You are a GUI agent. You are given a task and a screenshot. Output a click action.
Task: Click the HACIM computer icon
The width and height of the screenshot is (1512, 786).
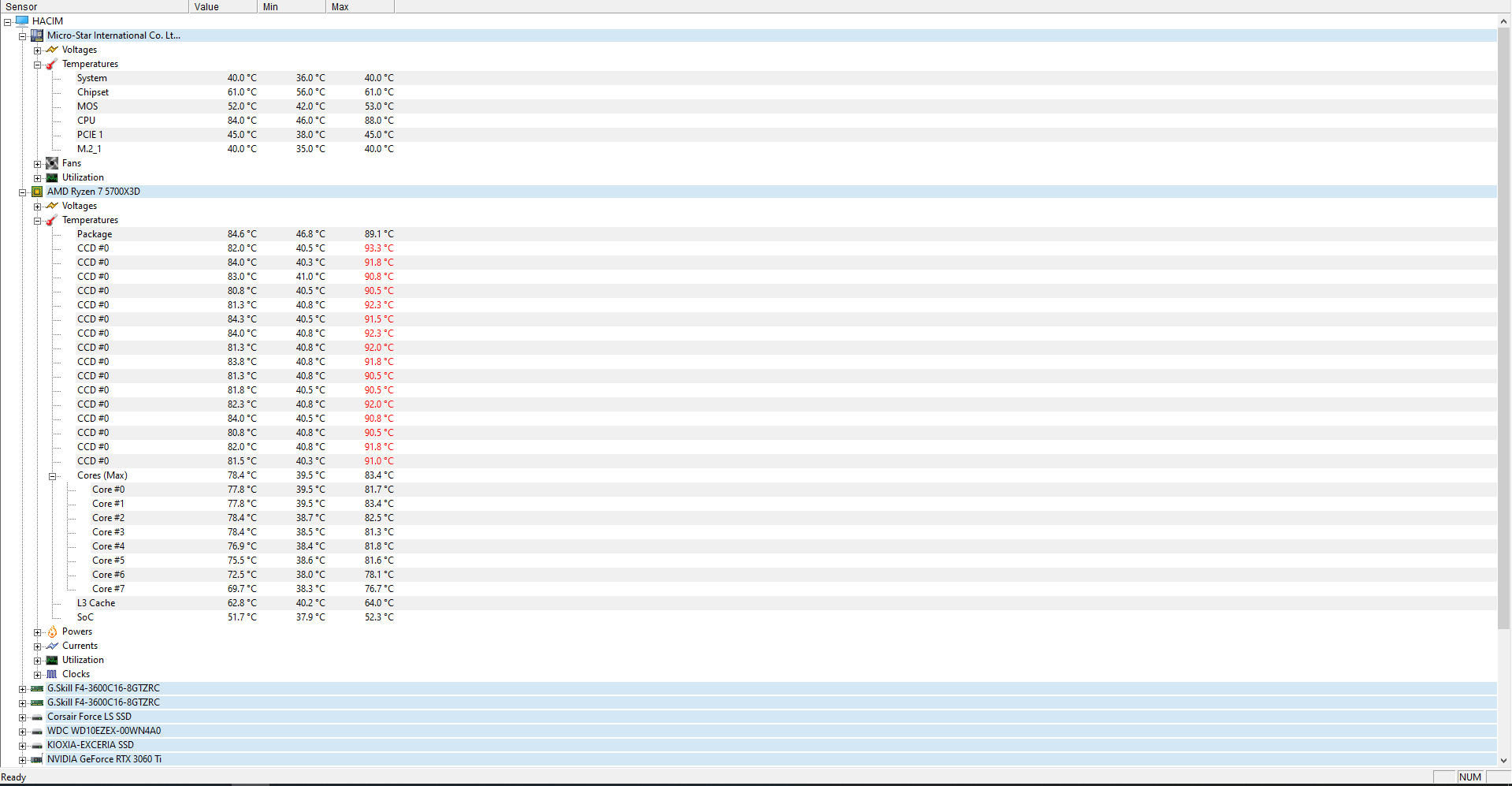(x=22, y=21)
